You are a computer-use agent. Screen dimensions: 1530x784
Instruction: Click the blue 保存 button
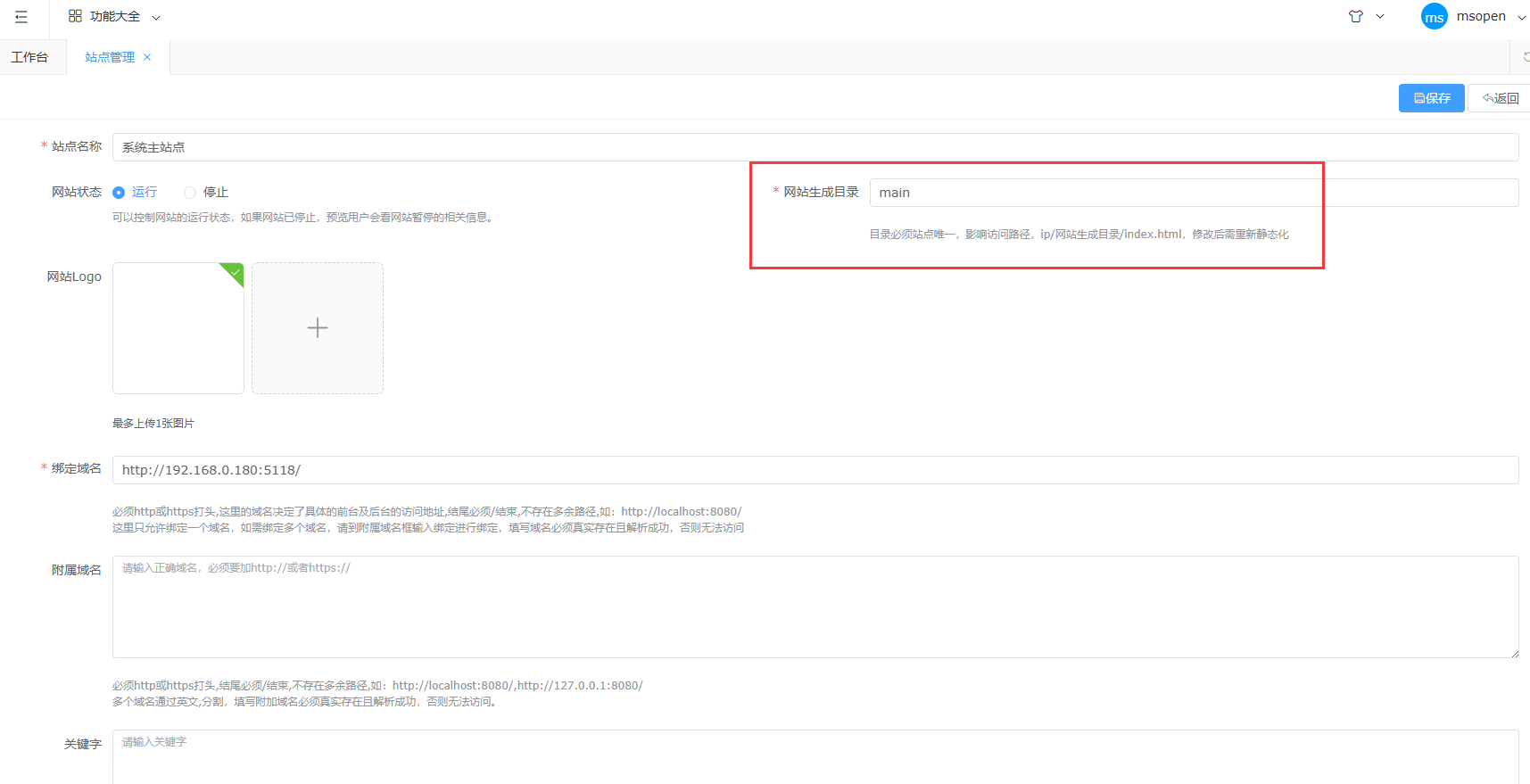tap(1431, 98)
